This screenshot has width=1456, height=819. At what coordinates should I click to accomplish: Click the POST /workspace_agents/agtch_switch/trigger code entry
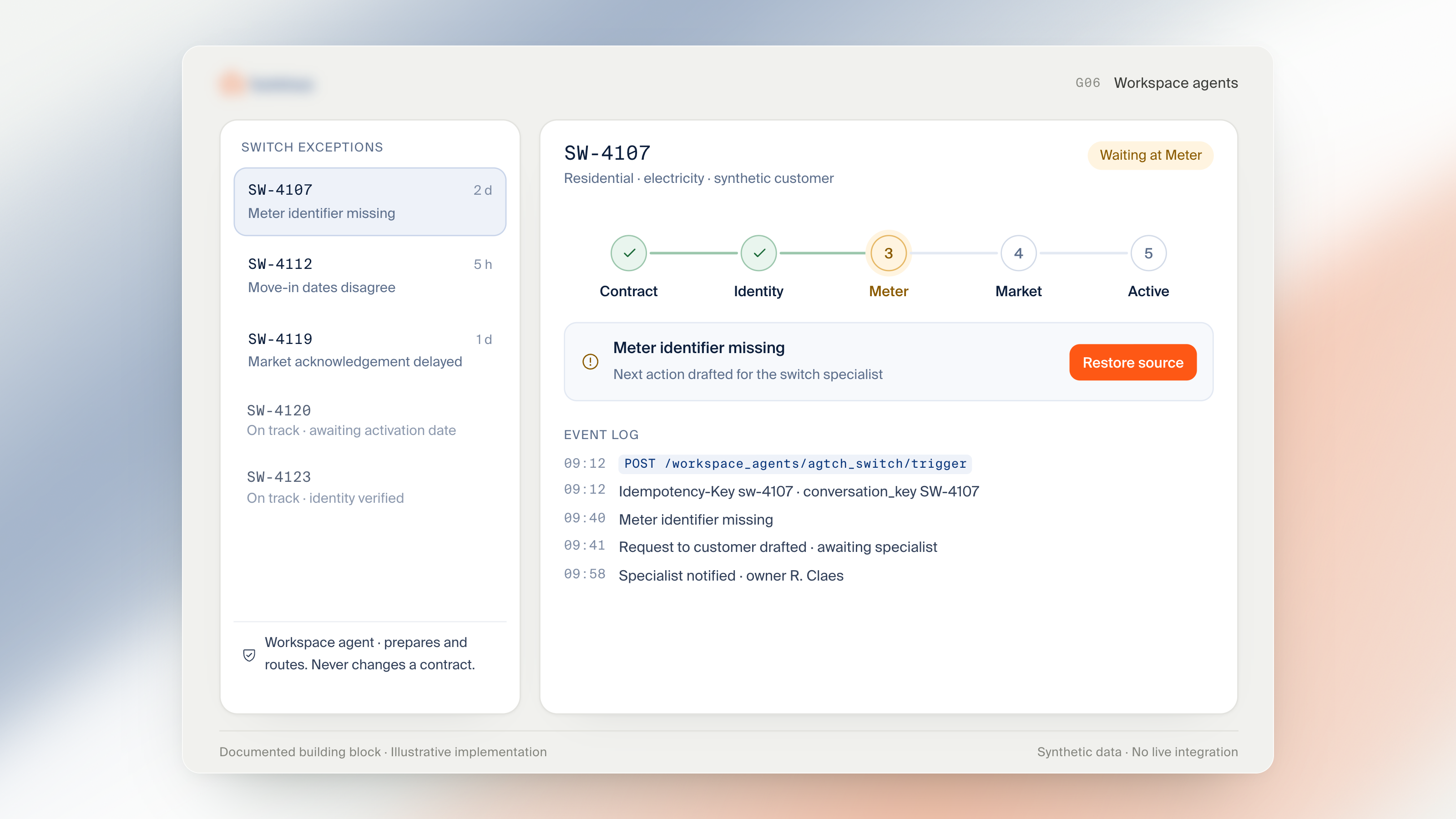(795, 464)
